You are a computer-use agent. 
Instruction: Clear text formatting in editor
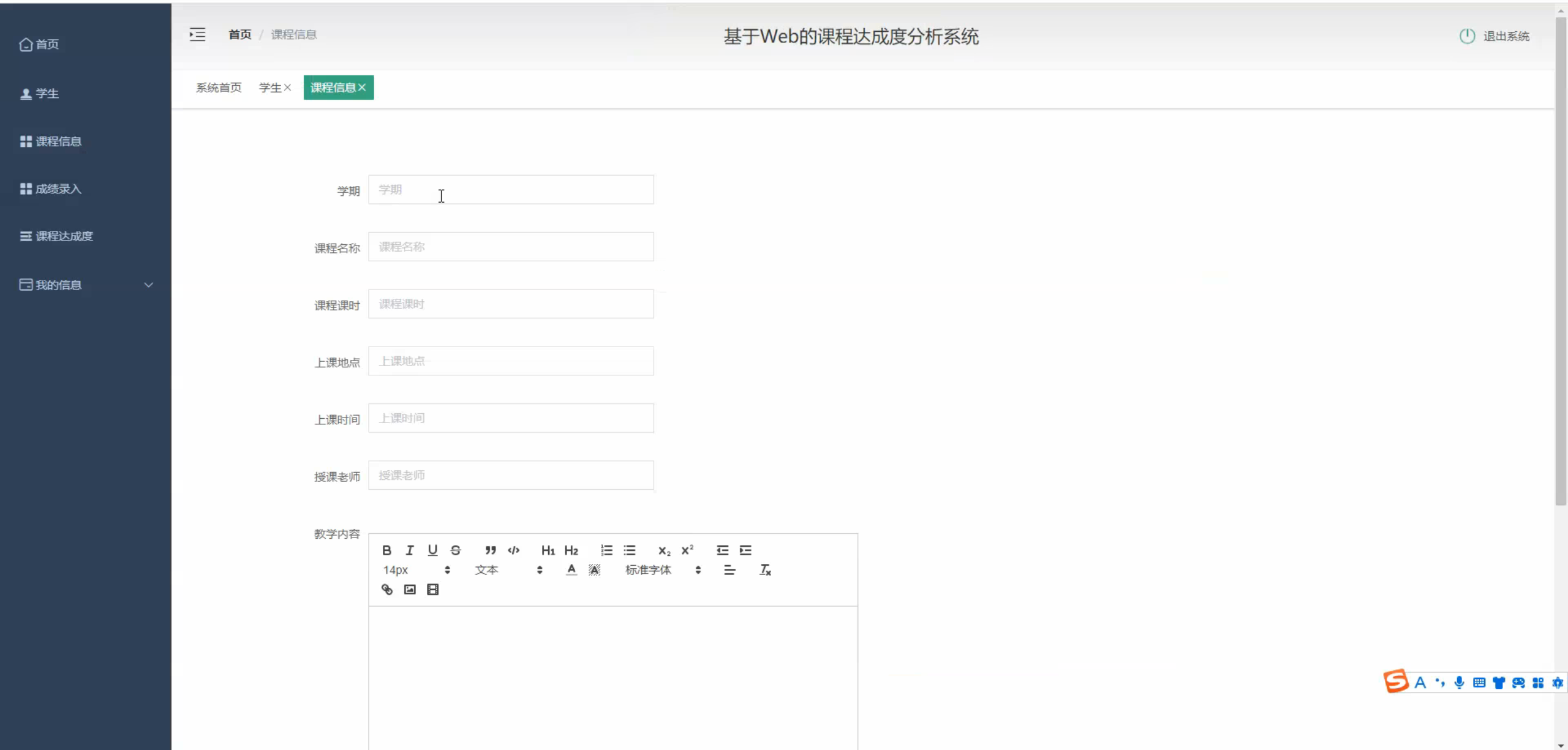pyautogui.click(x=765, y=569)
